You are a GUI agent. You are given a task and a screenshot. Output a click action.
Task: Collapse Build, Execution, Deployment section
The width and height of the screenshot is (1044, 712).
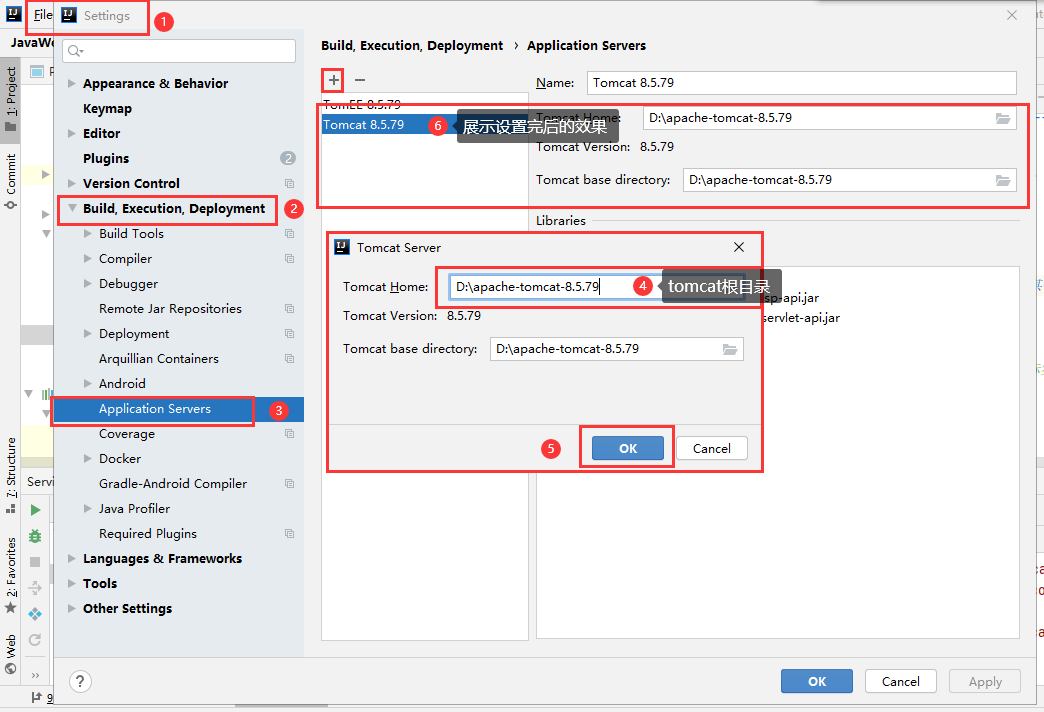coord(72,208)
